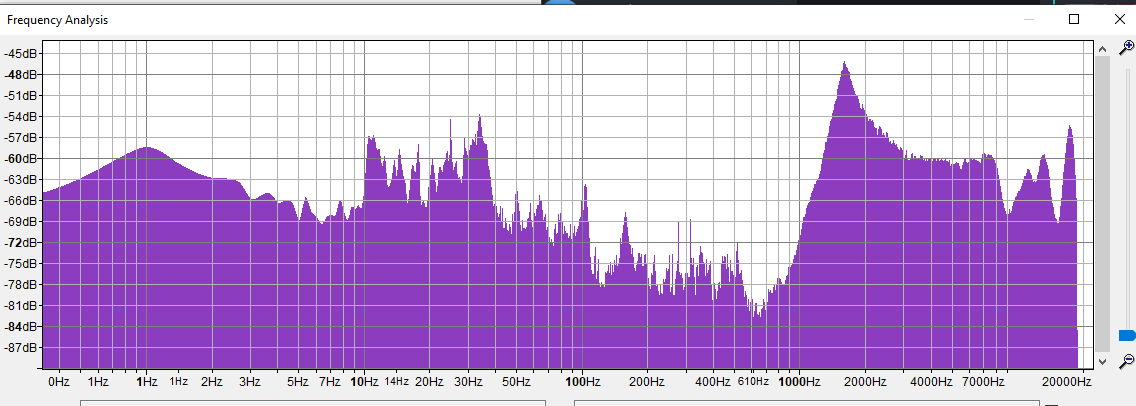Click the 400Hz frequency label
This screenshot has height=406, width=1136.
713,381
